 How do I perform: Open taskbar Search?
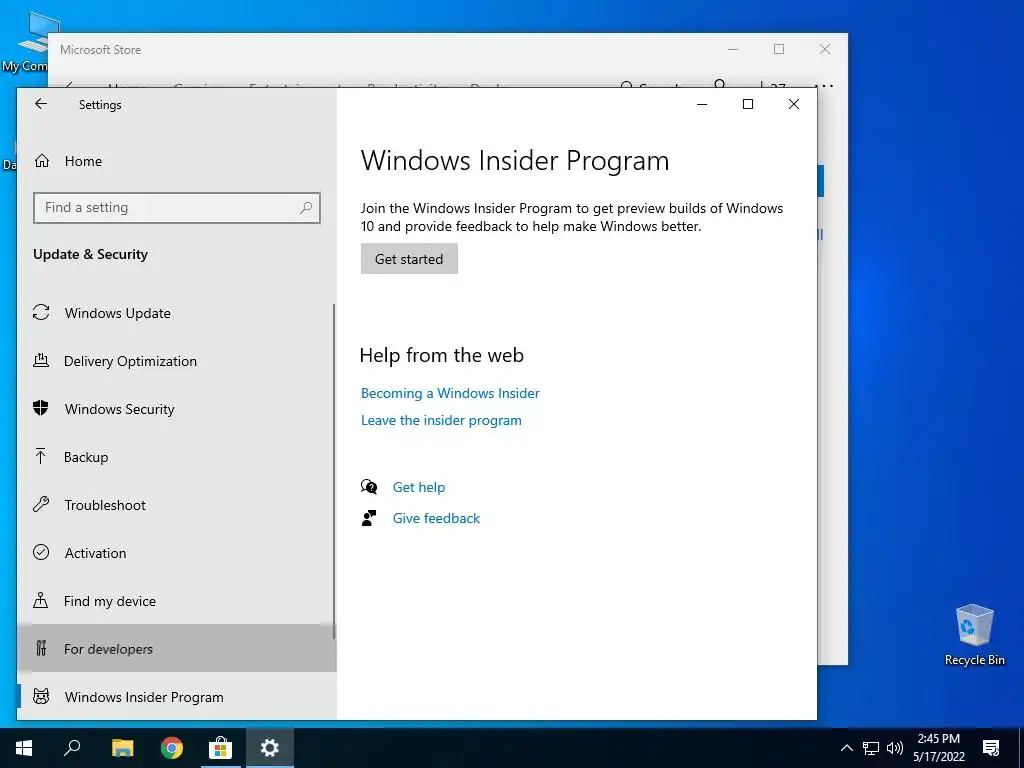pyautogui.click(x=72, y=748)
